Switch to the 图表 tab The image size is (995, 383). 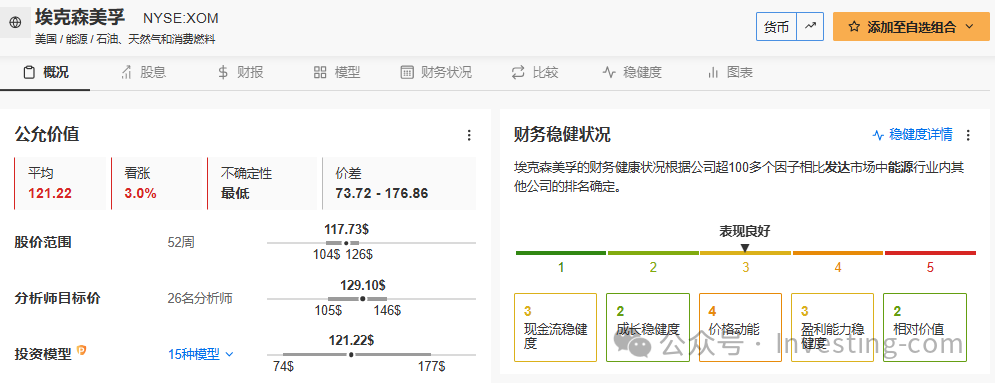coord(730,72)
